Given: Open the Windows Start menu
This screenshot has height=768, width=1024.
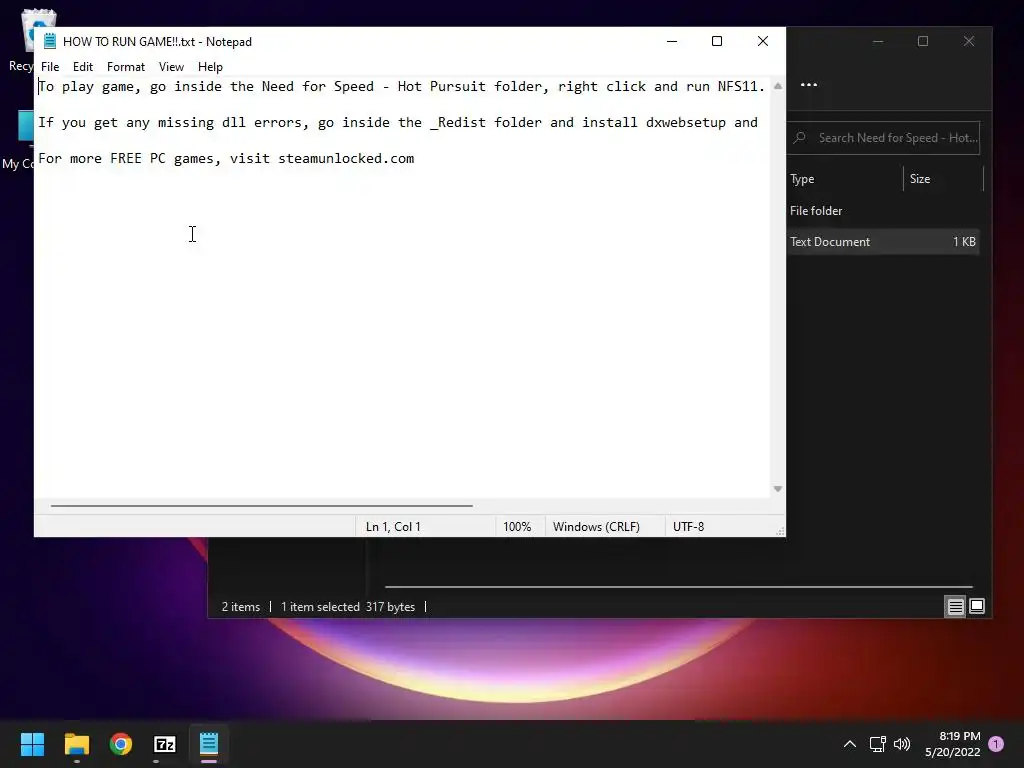Looking at the screenshot, I should pos(32,744).
